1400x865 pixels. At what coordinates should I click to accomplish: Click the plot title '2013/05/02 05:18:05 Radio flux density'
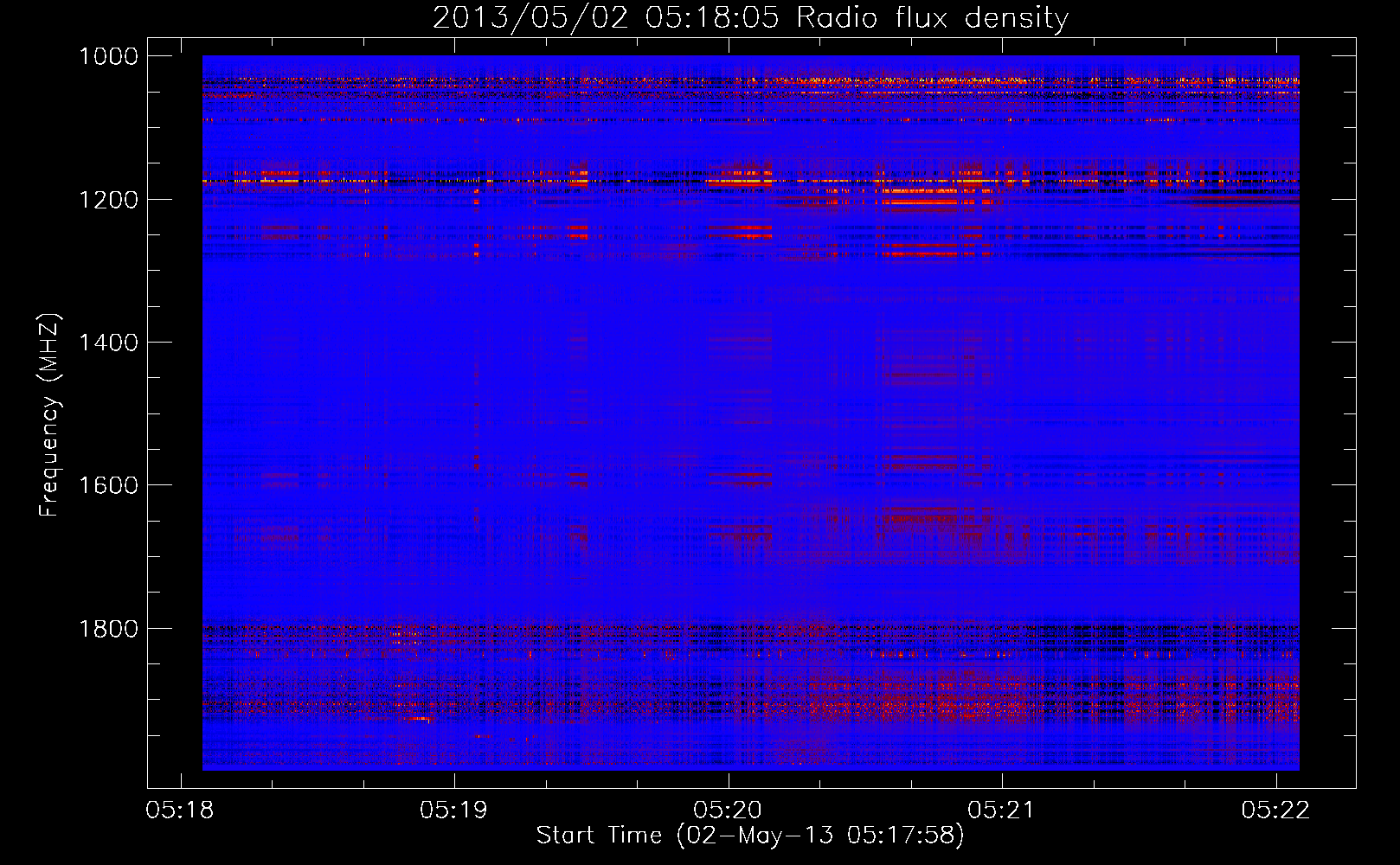pos(750,18)
